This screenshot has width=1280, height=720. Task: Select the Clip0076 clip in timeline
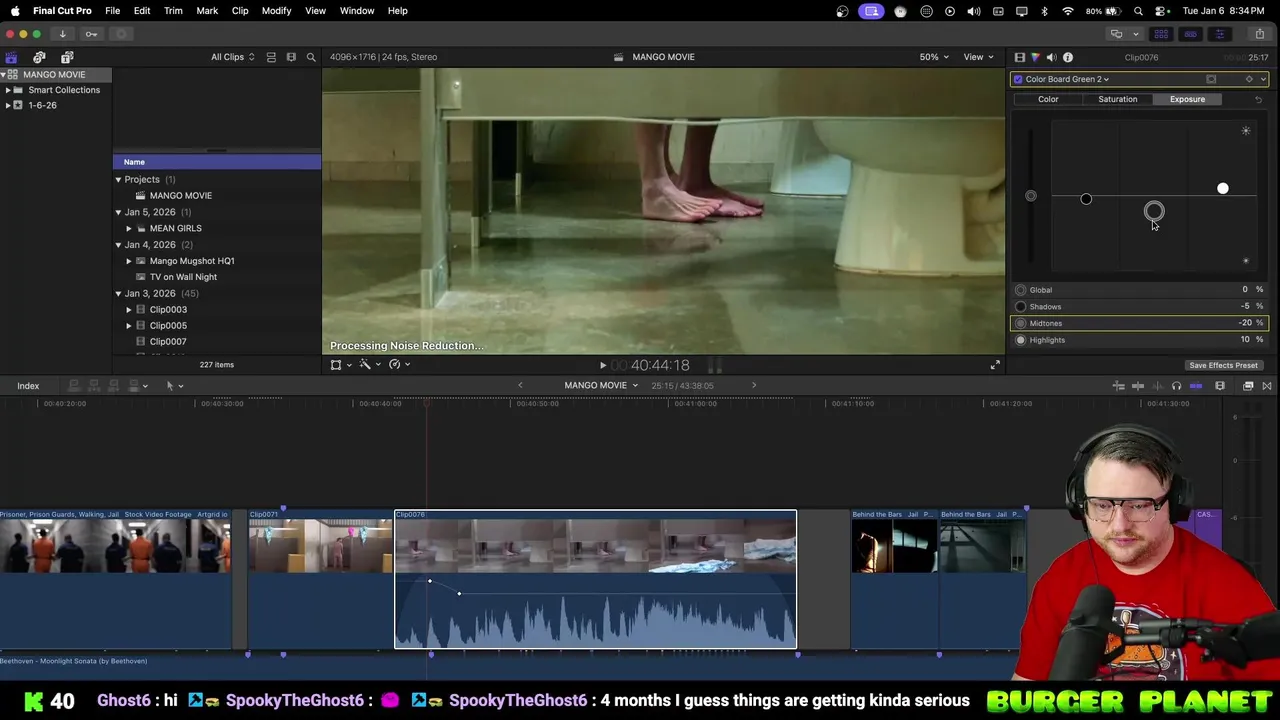595,580
